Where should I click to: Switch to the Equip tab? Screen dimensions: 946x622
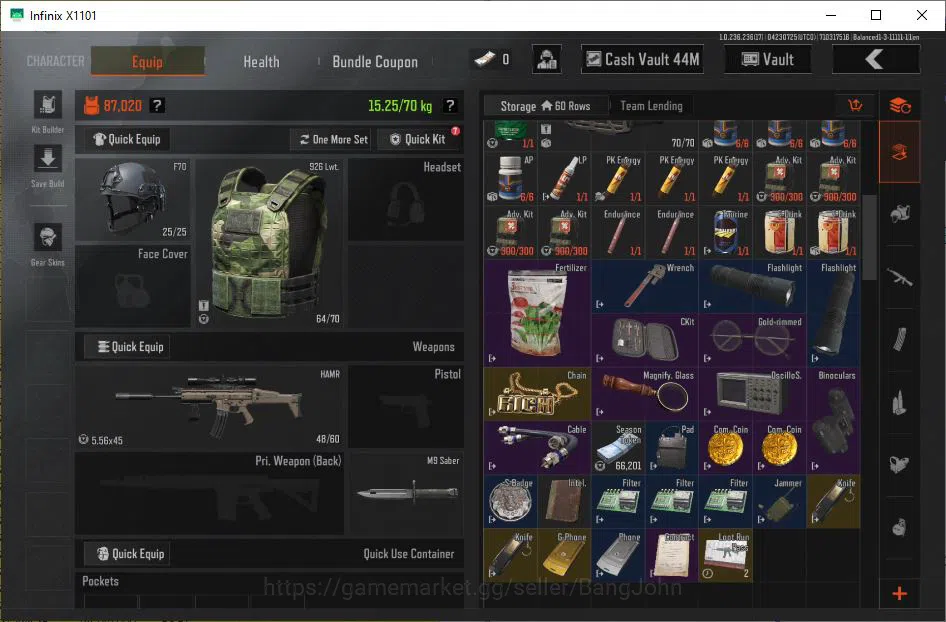[148, 62]
